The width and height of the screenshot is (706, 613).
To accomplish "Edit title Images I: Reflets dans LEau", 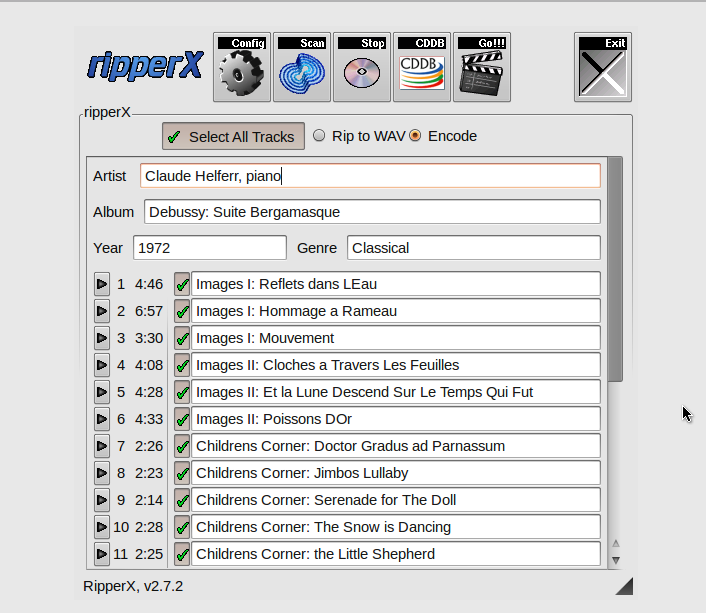I will point(396,284).
